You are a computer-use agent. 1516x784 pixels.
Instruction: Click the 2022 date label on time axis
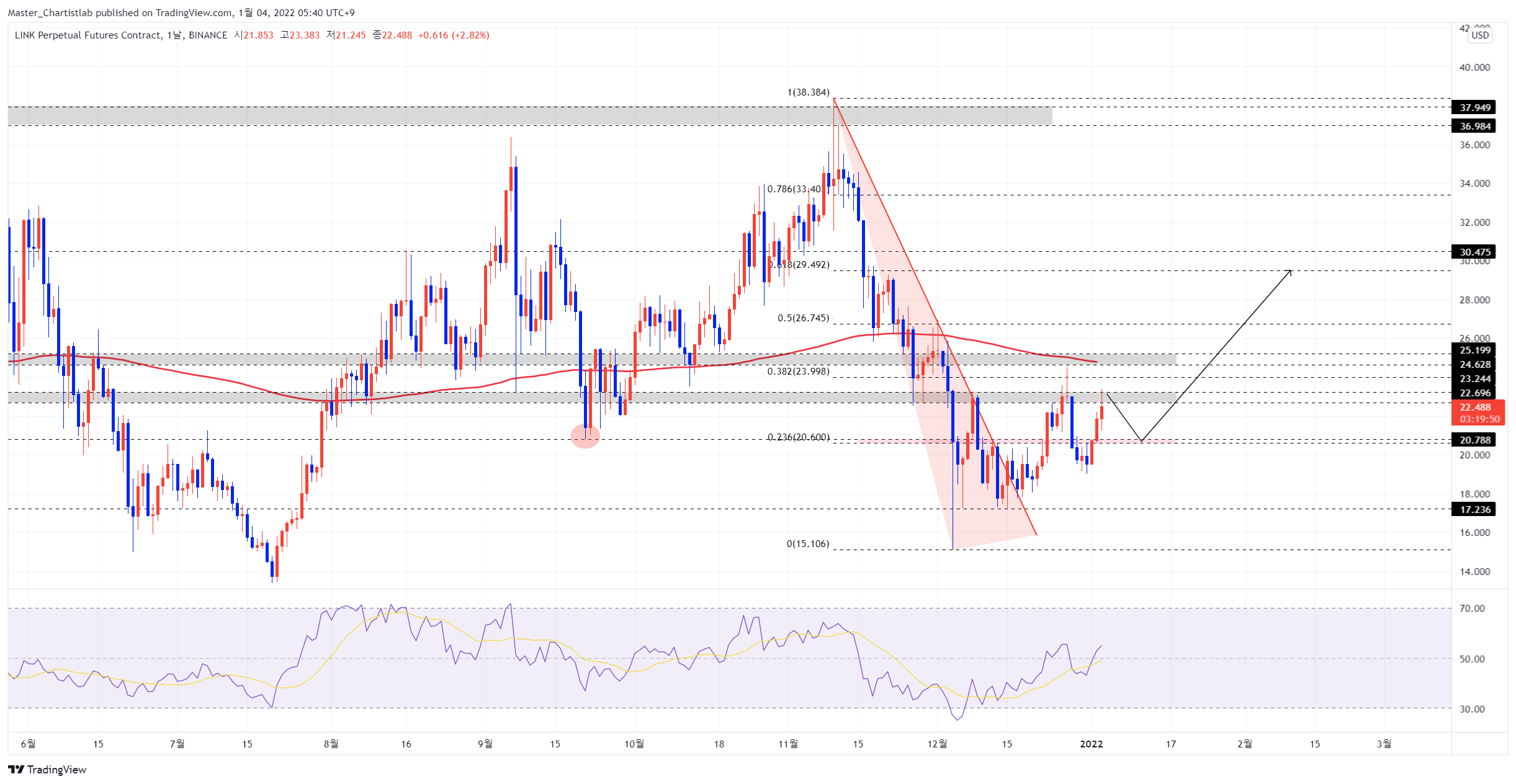(1091, 744)
